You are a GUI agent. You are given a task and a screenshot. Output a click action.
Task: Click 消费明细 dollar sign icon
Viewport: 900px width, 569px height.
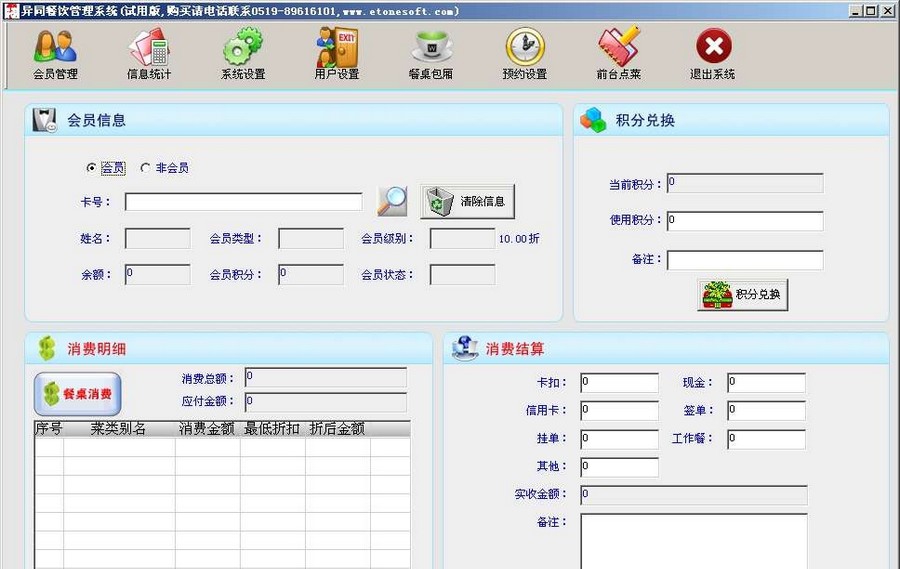tap(46, 349)
